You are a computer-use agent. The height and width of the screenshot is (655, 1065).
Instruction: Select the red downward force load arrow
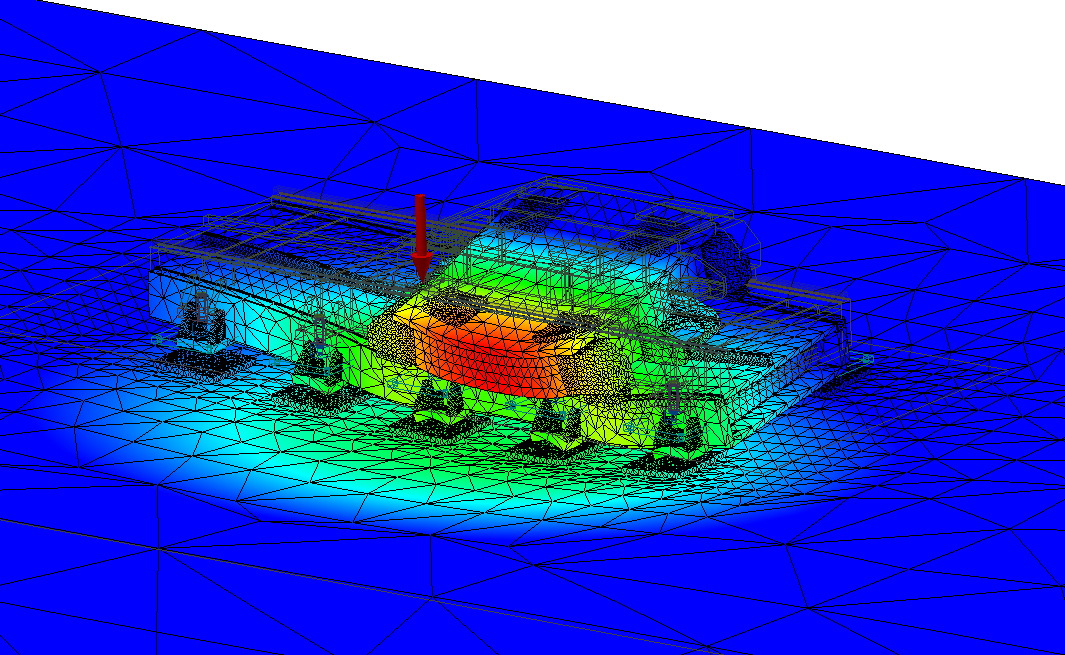click(x=420, y=236)
